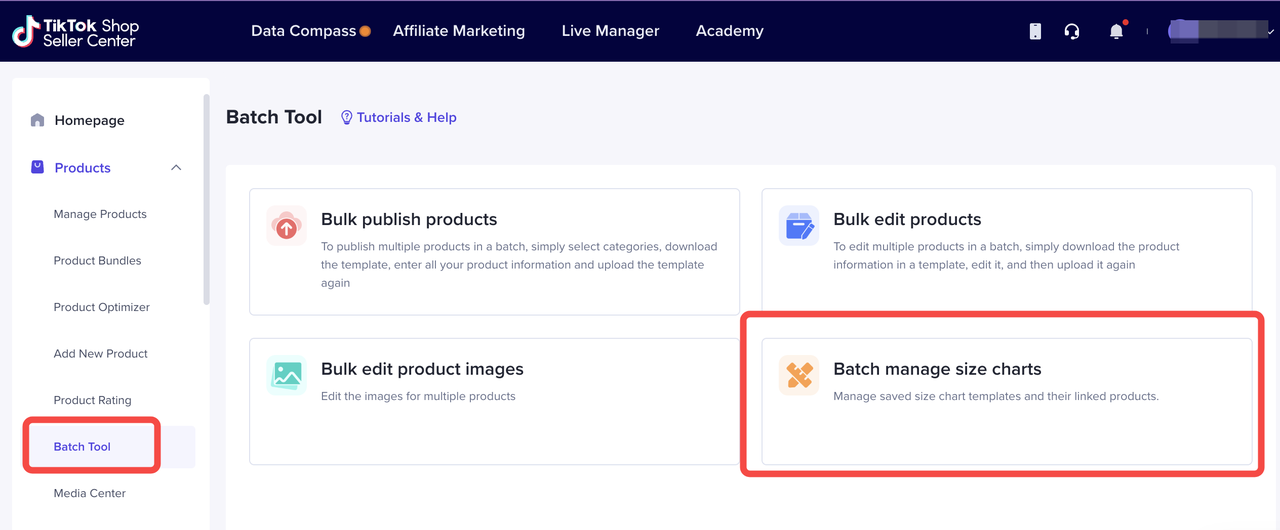Image resolution: width=1280 pixels, height=530 pixels.
Task: Click the Bulk edit products icon
Action: pyautogui.click(x=798, y=226)
